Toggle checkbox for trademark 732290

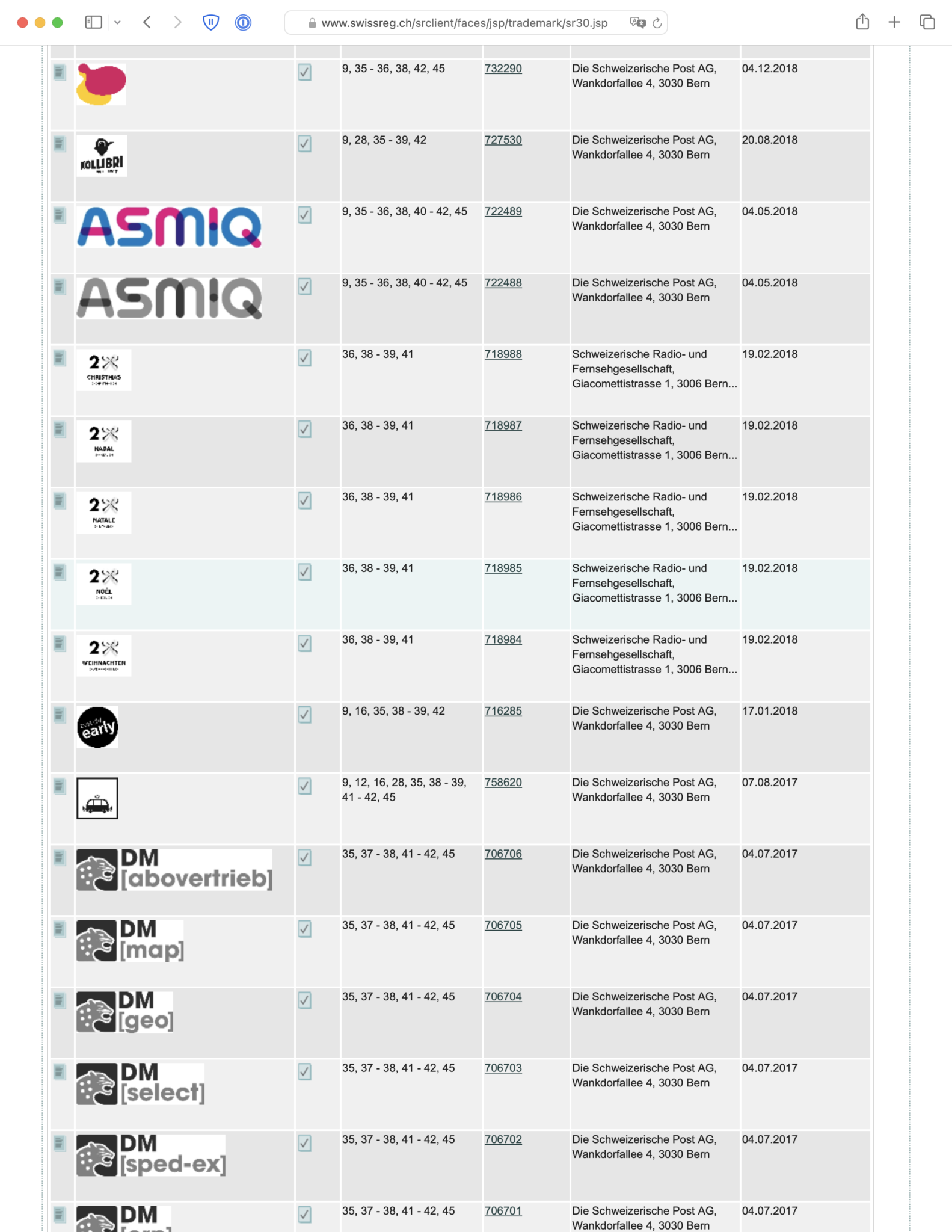click(x=305, y=73)
